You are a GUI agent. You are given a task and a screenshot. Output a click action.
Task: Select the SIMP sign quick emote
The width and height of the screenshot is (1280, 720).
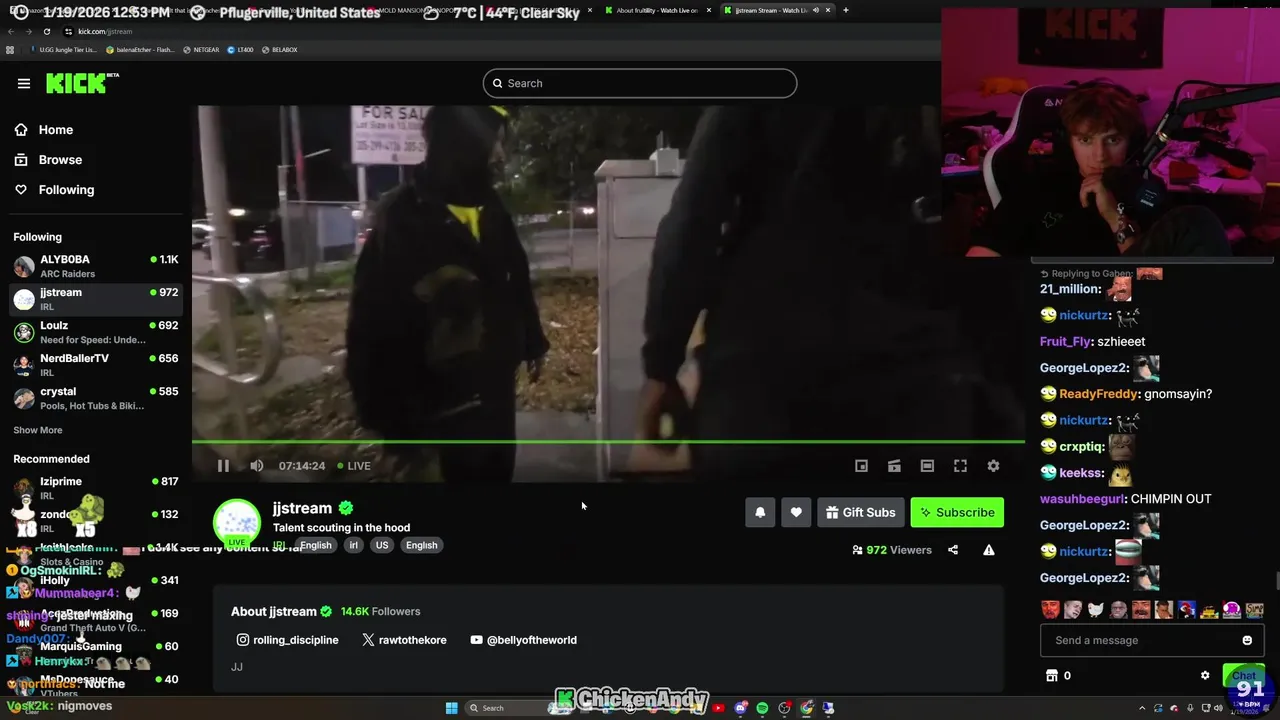[x=1254, y=609]
